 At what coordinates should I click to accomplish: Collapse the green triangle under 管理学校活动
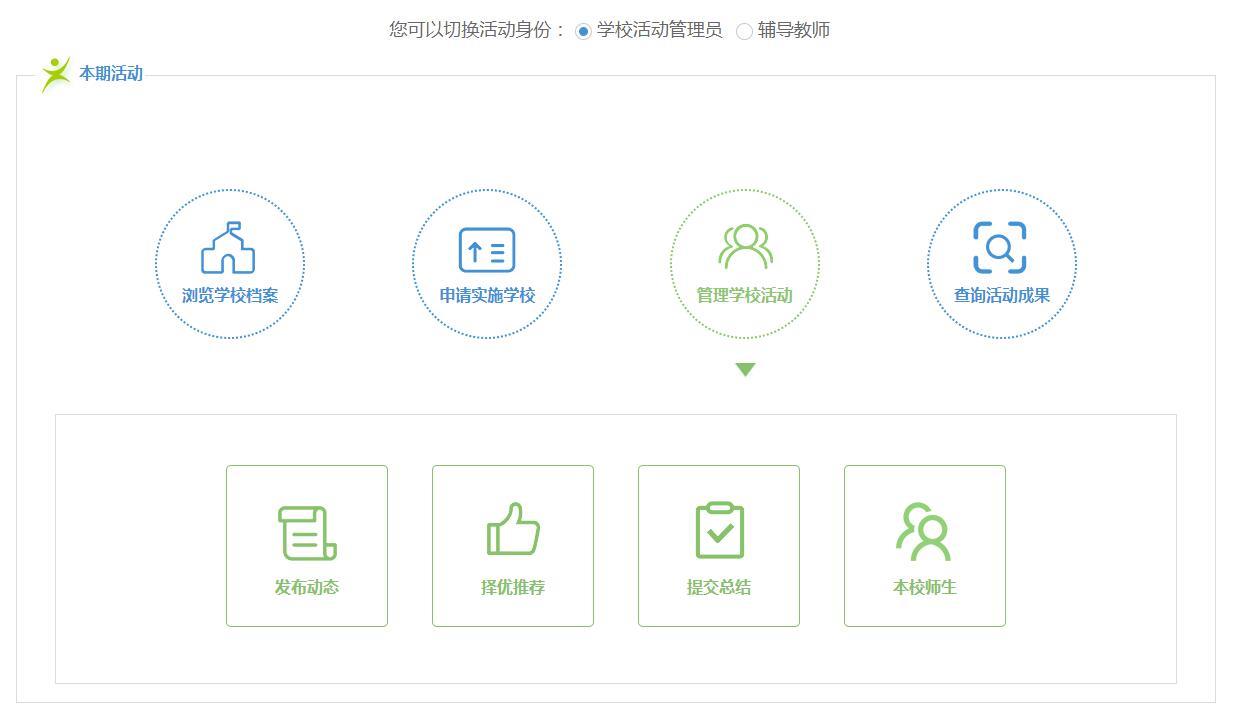[745, 370]
